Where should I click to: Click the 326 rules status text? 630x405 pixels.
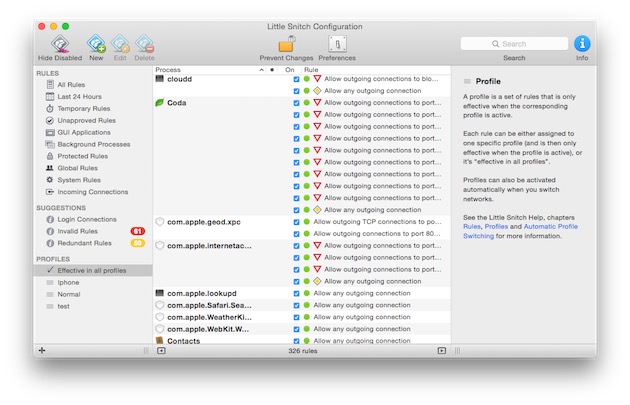coord(303,351)
